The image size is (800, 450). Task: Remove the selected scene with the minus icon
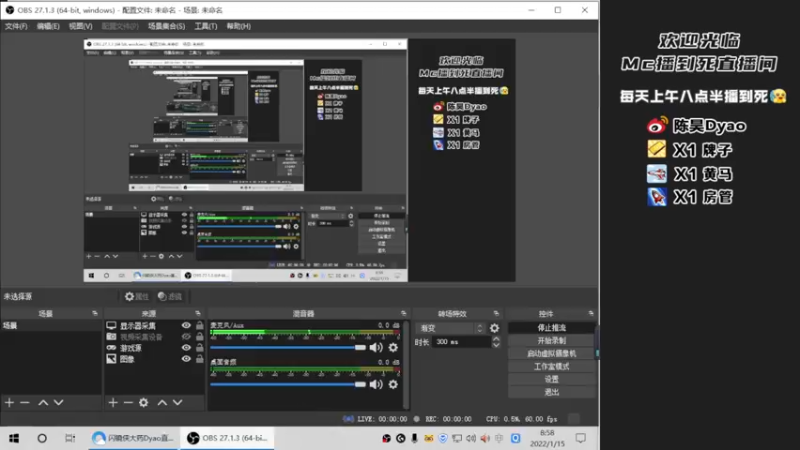pos(24,403)
